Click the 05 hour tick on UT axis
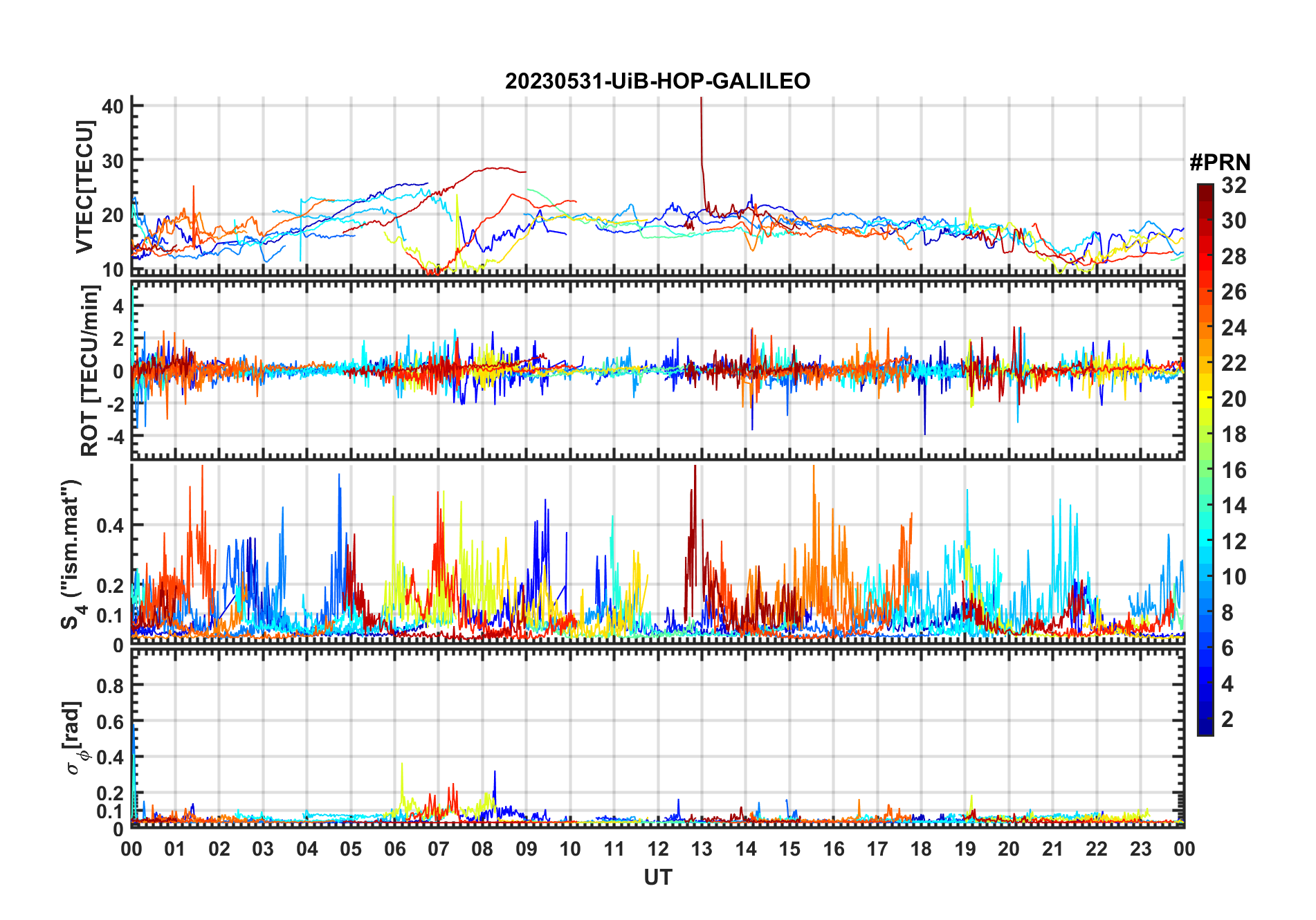The height and width of the screenshot is (920, 1316). click(x=351, y=849)
